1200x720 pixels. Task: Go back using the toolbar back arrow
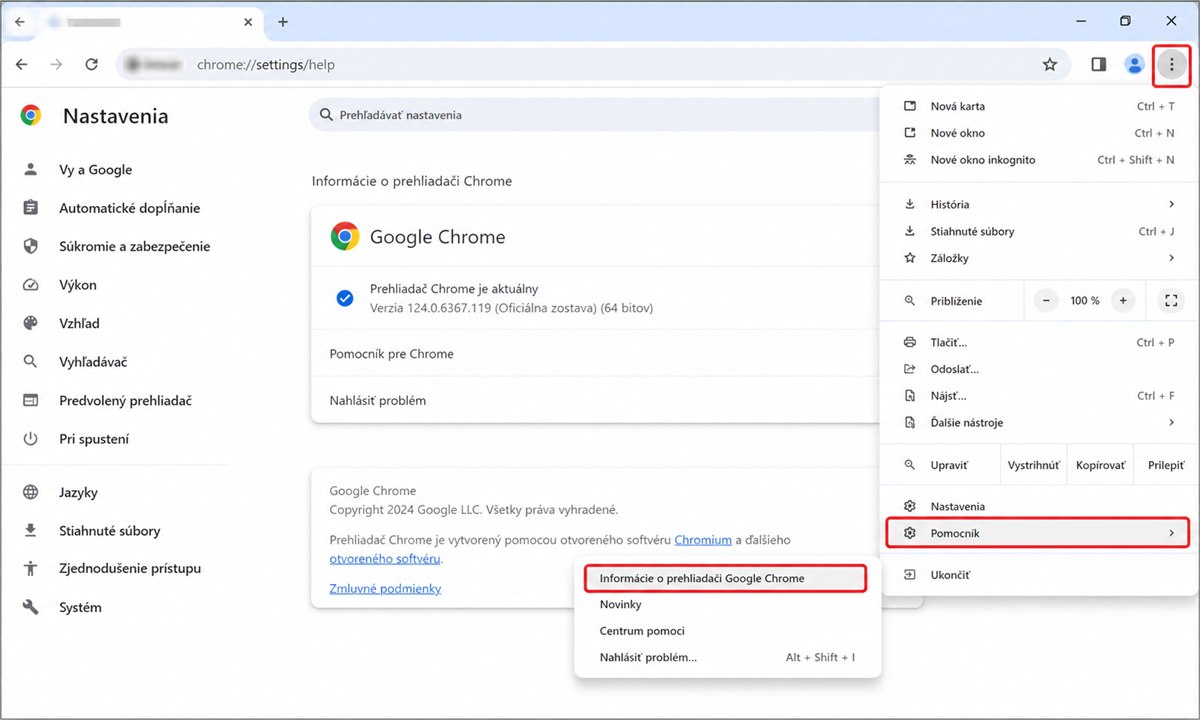(22, 65)
